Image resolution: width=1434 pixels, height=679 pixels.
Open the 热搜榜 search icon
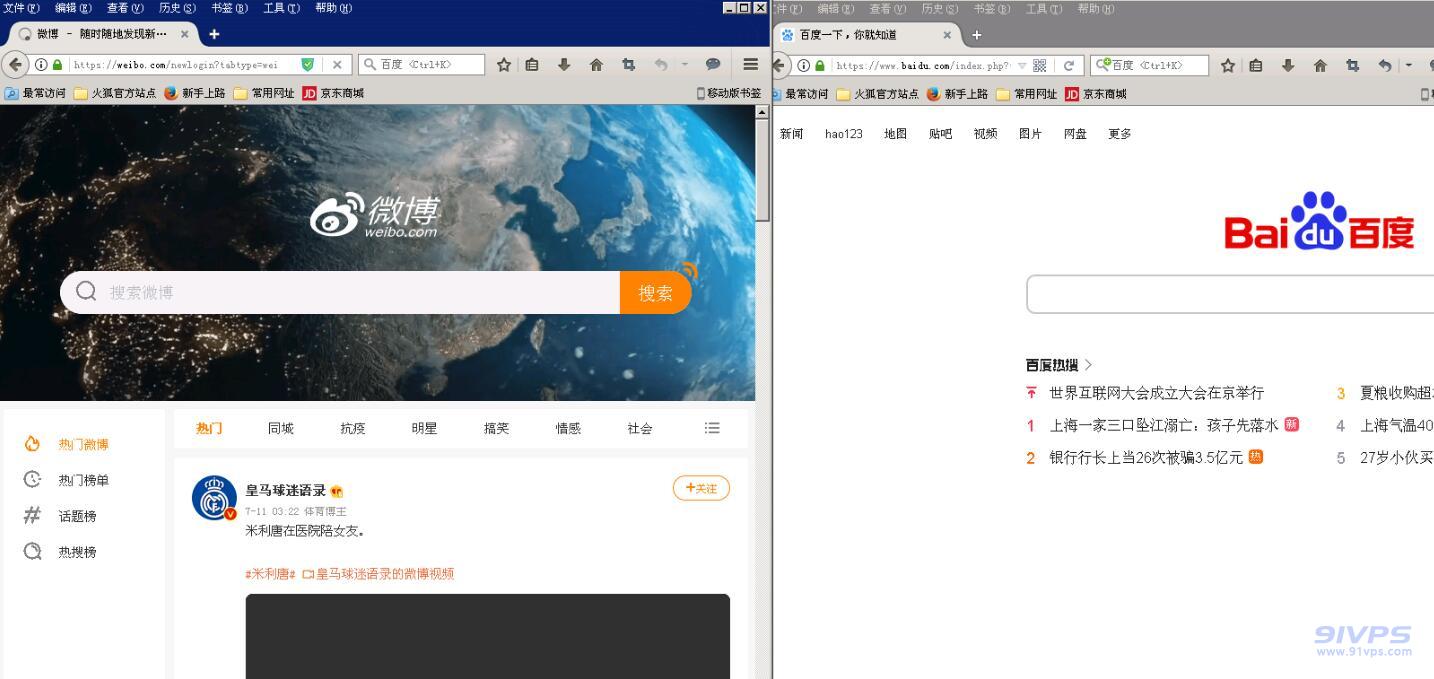point(32,551)
